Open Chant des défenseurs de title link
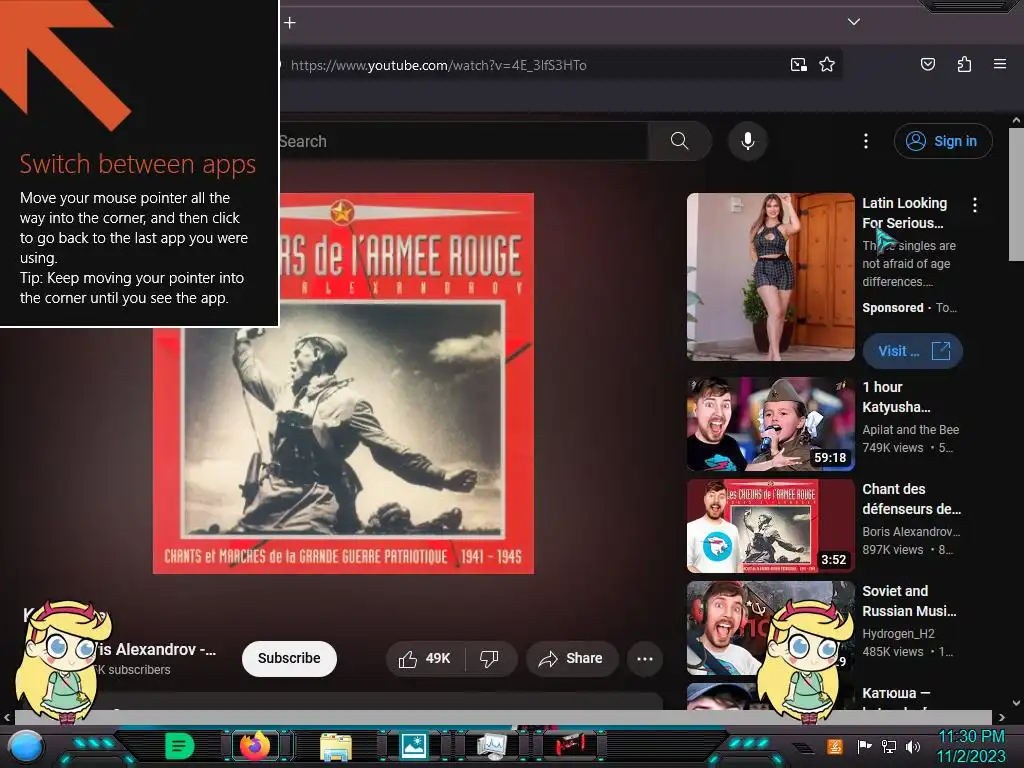1024x768 pixels. coord(912,499)
